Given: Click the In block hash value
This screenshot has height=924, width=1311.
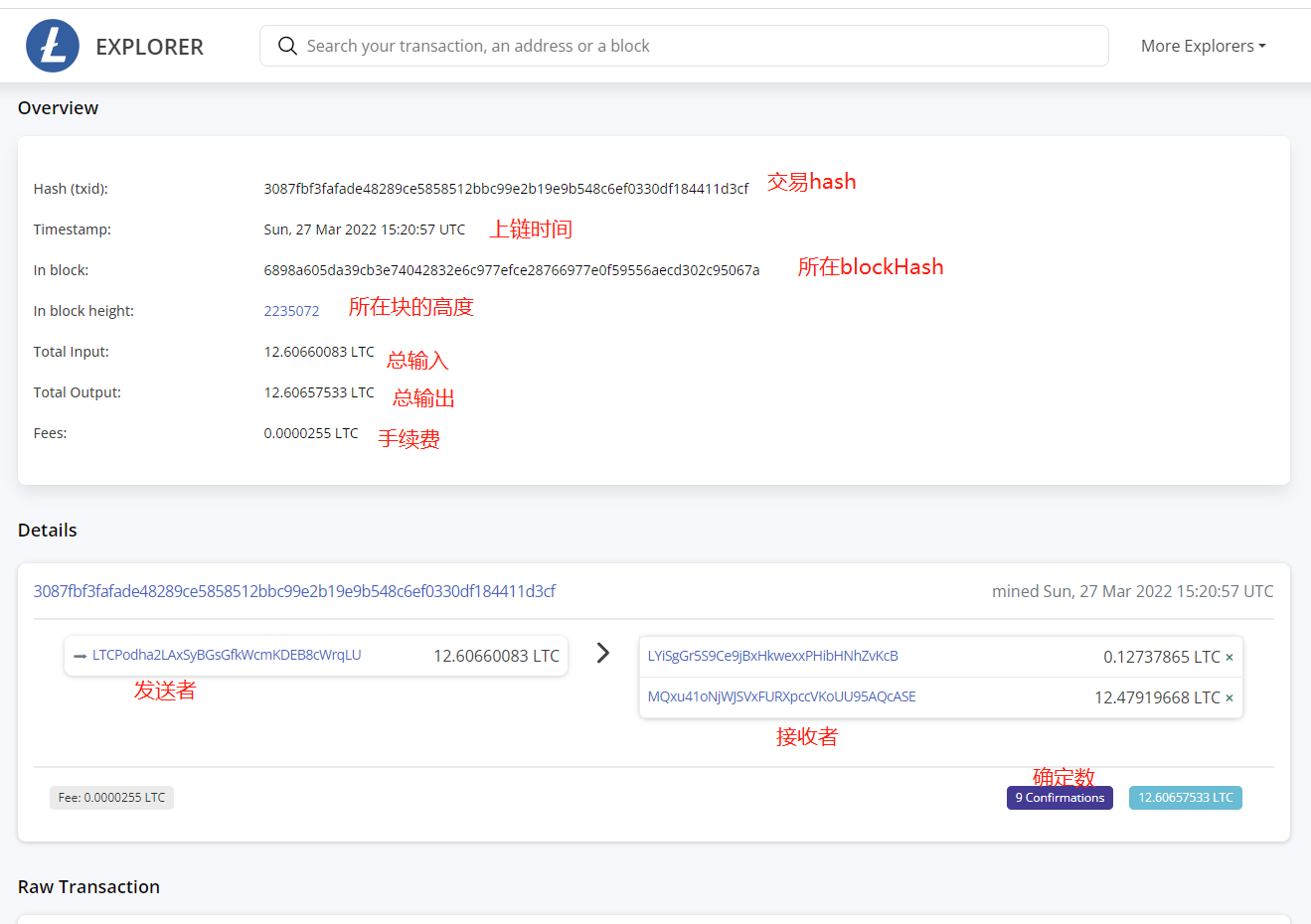Looking at the screenshot, I should tap(511, 270).
